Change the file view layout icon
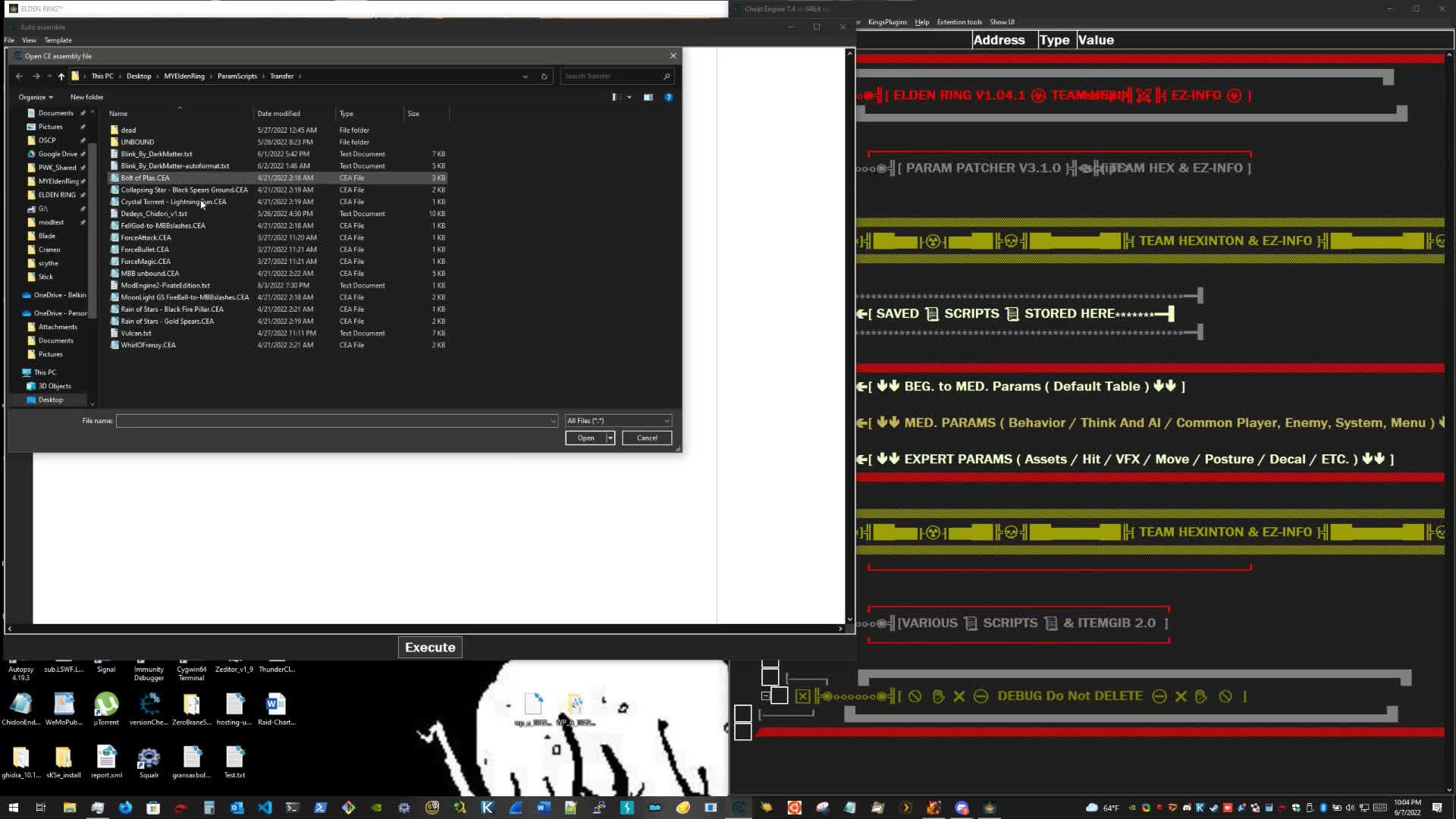This screenshot has height=819, width=1456. 616,97
